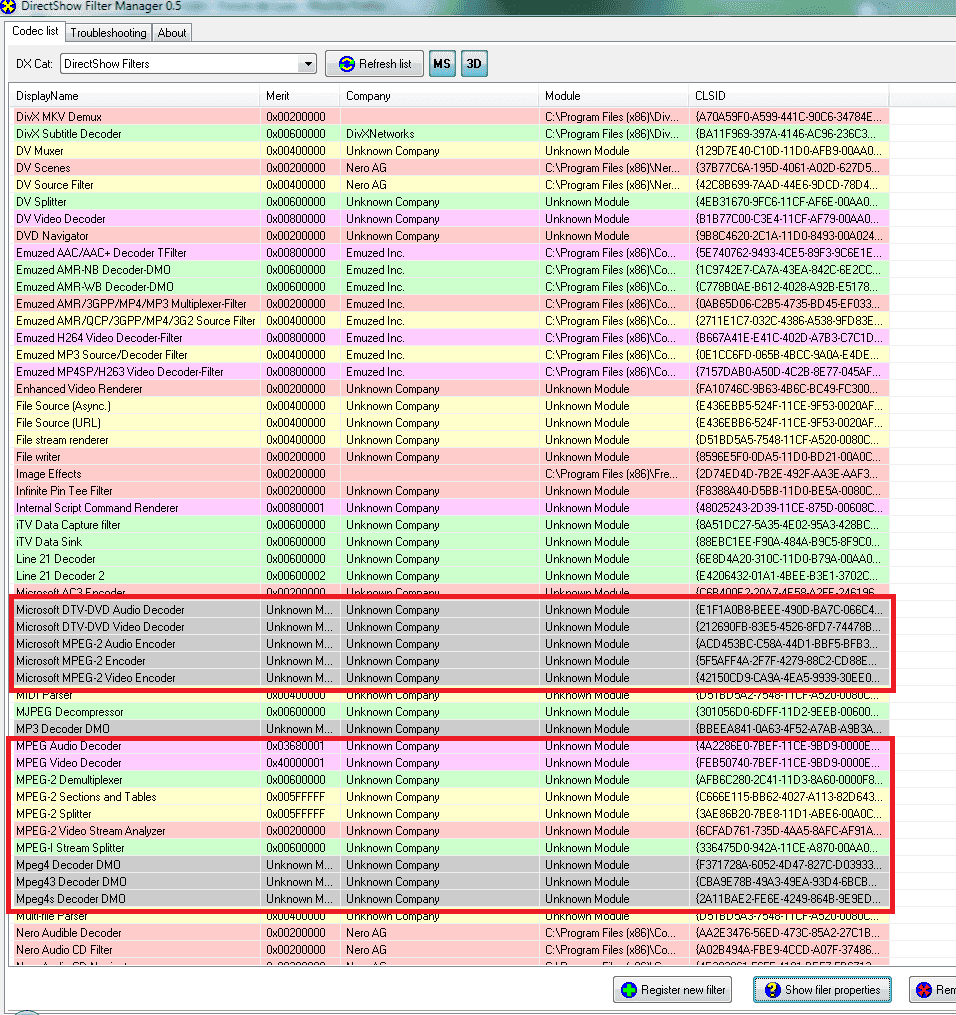
Task: Select the iTV Data Capture filter row
Action: 451,524
